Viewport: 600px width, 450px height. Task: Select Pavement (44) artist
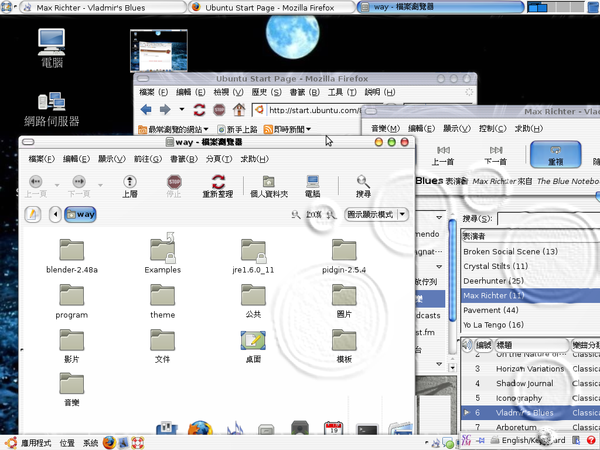click(531, 310)
